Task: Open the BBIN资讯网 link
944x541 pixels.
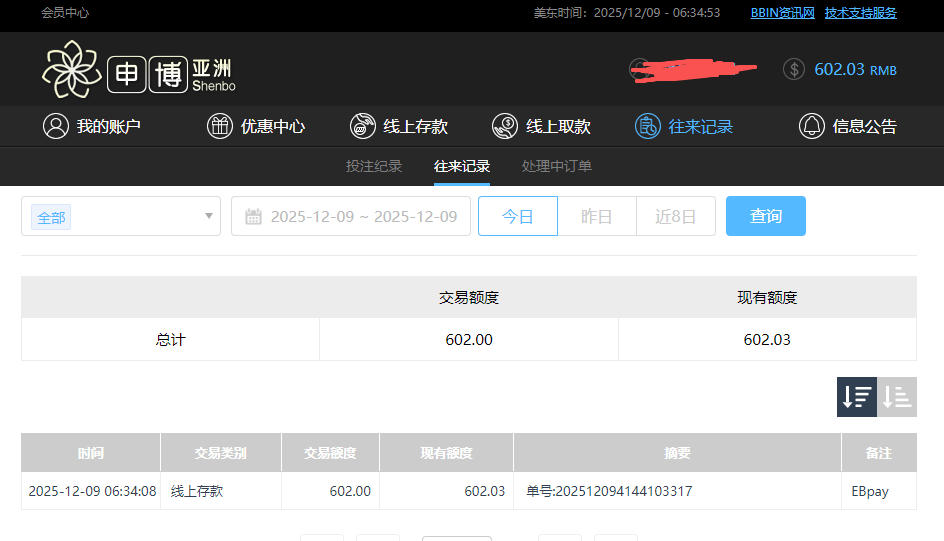Action: 783,13
